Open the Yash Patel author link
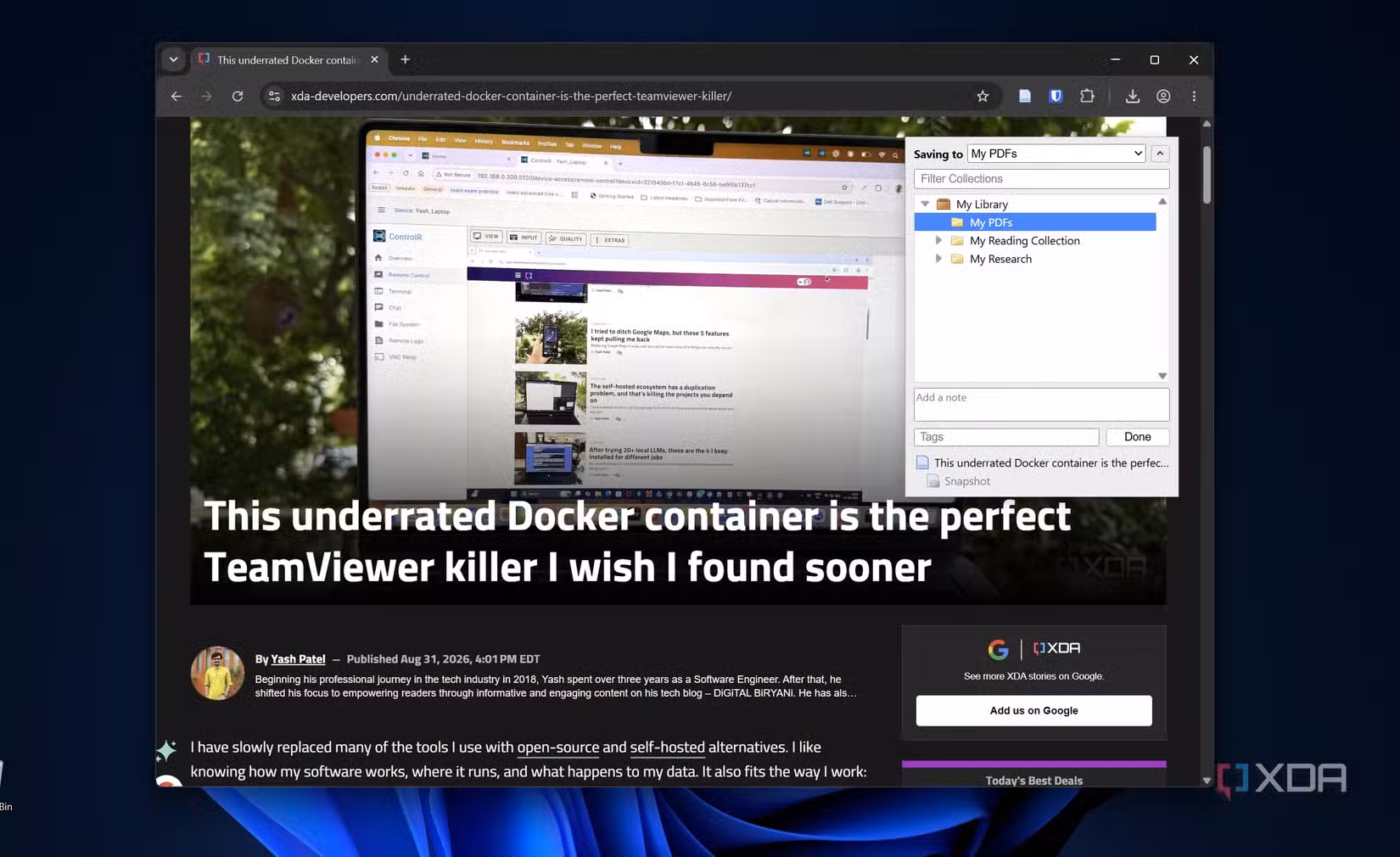This screenshot has height=857, width=1400. [298, 659]
